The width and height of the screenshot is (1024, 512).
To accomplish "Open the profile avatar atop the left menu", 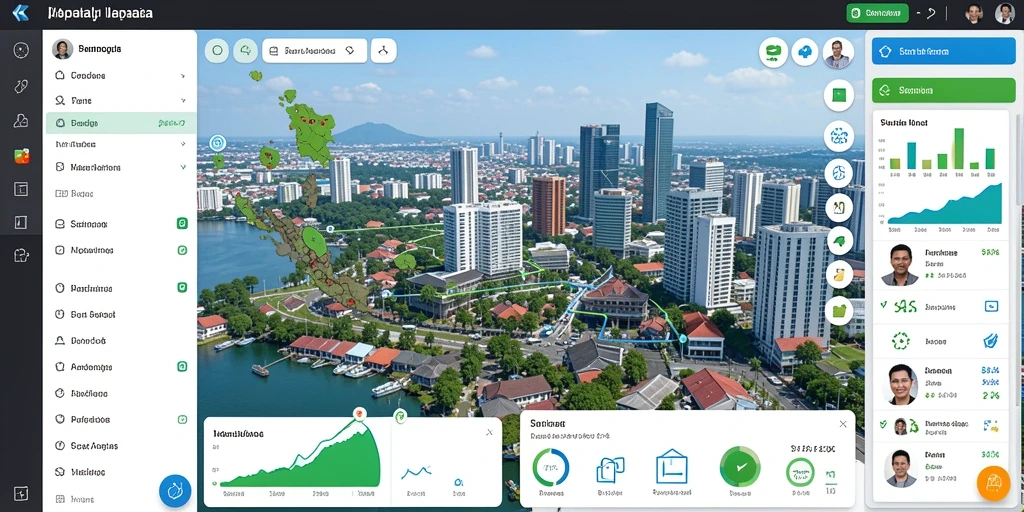I will click(63, 49).
